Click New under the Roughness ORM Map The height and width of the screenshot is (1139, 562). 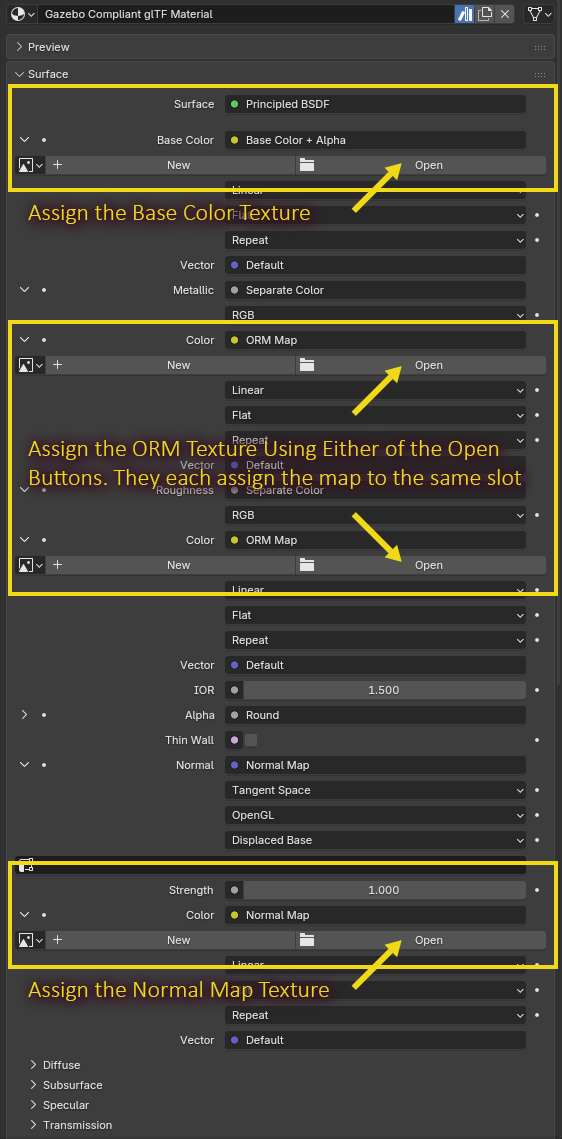pyautogui.click(x=171, y=564)
